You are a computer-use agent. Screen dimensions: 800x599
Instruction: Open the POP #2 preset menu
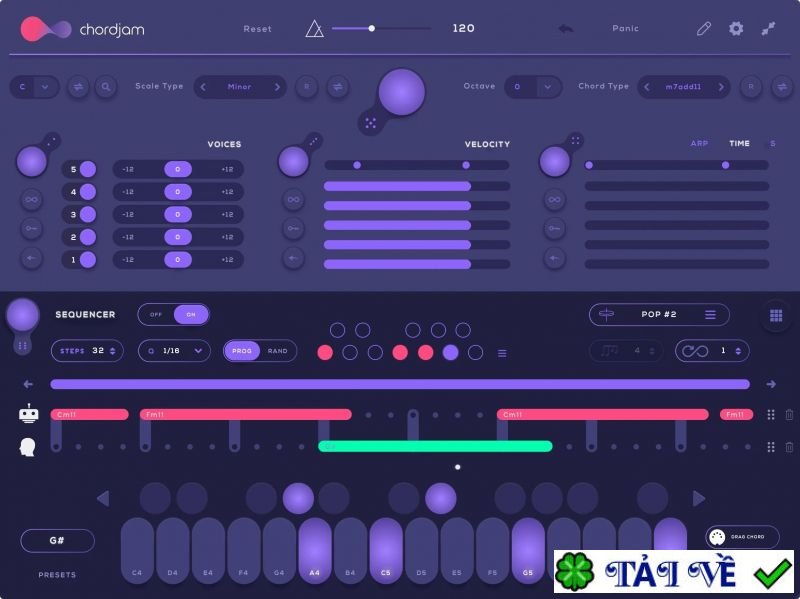click(x=658, y=314)
